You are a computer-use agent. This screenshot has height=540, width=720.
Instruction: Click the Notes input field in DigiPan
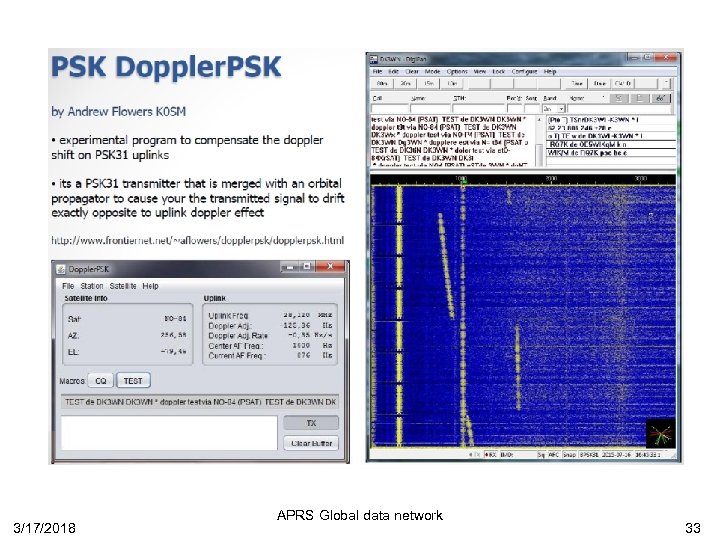click(619, 109)
